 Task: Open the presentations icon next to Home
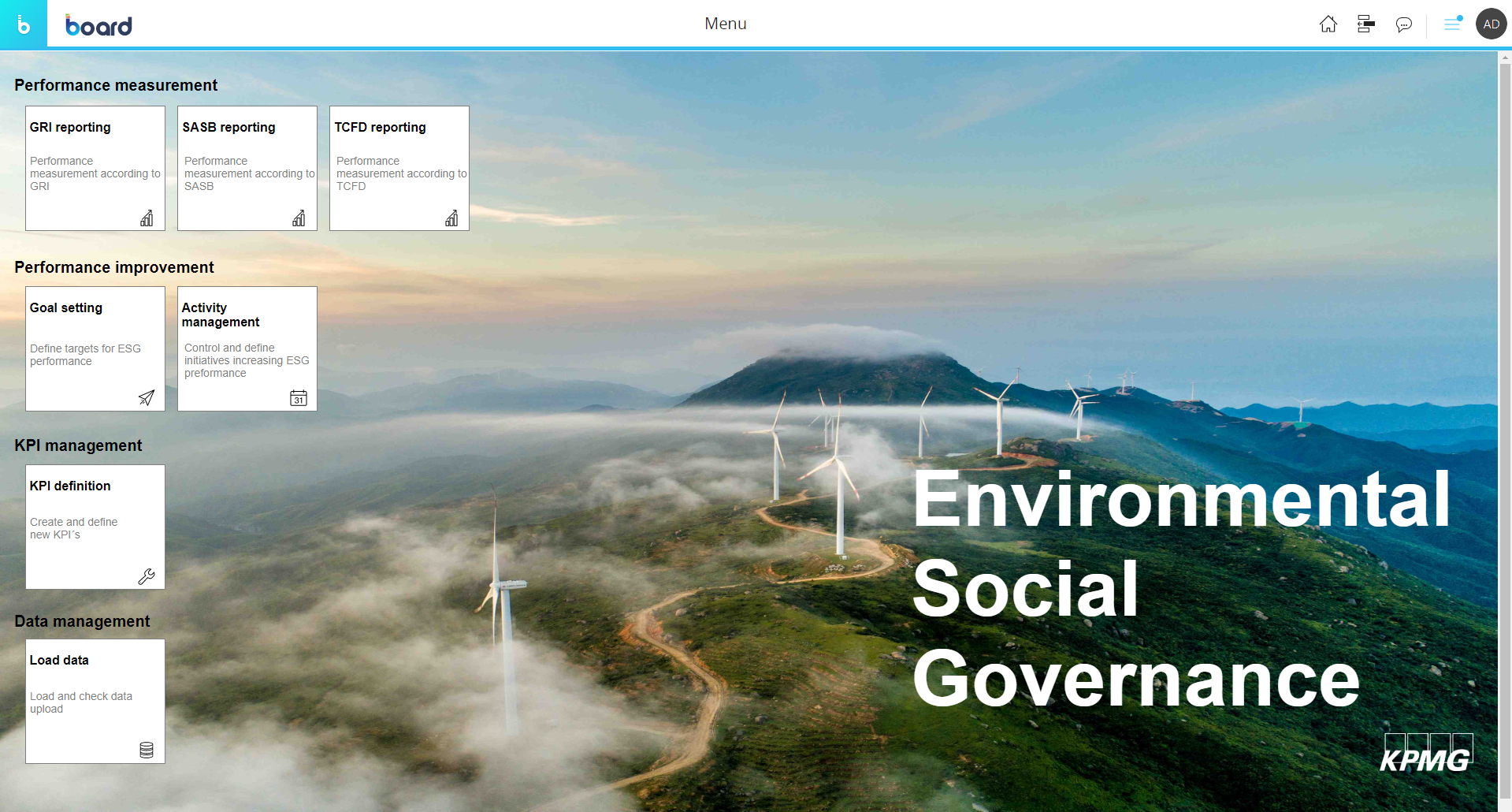[x=1365, y=24]
